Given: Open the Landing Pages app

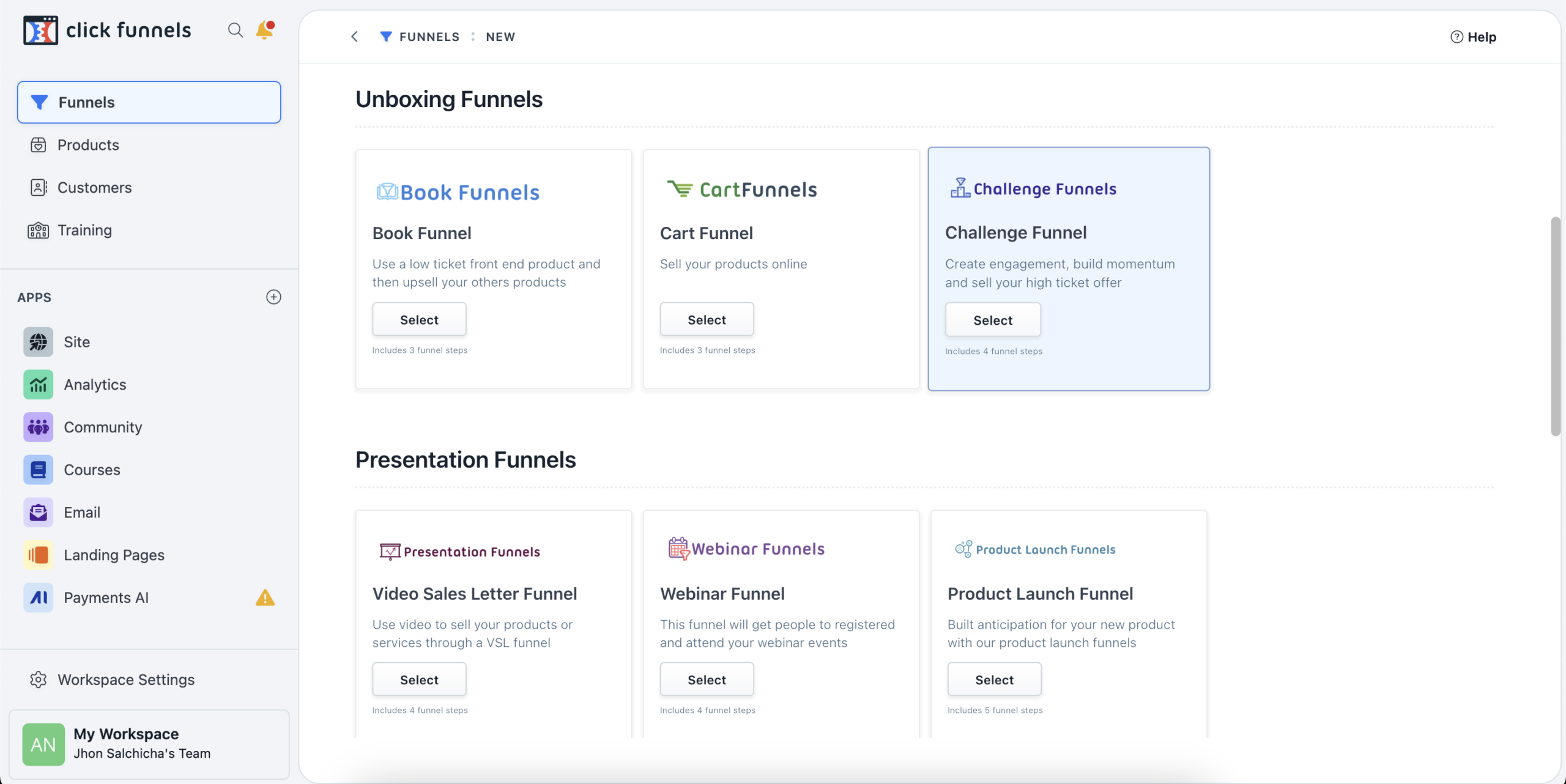Looking at the screenshot, I should pos(149,555).
